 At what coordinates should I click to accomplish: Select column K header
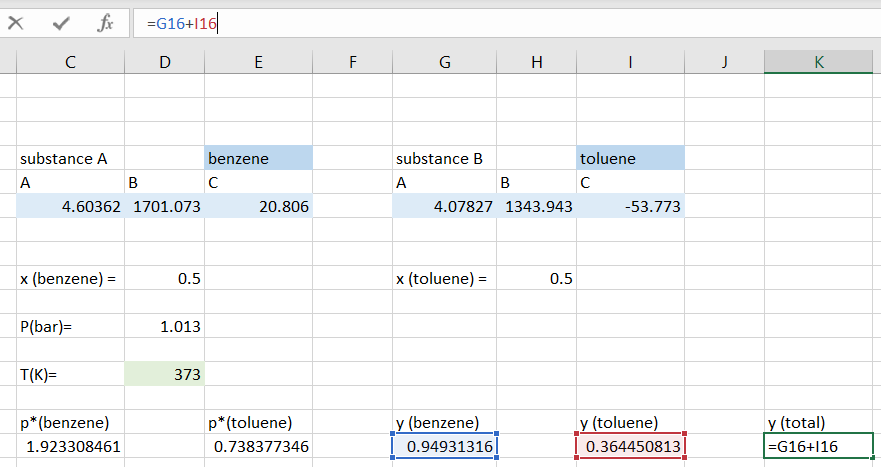click(x=818, y=62)
